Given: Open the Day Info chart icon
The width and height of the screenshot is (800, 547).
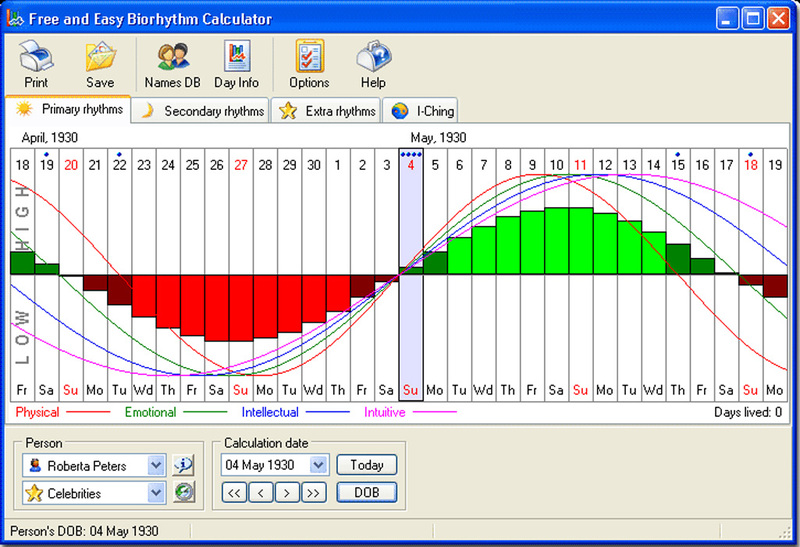Looking at the screenshot, I should click(237, 56).
